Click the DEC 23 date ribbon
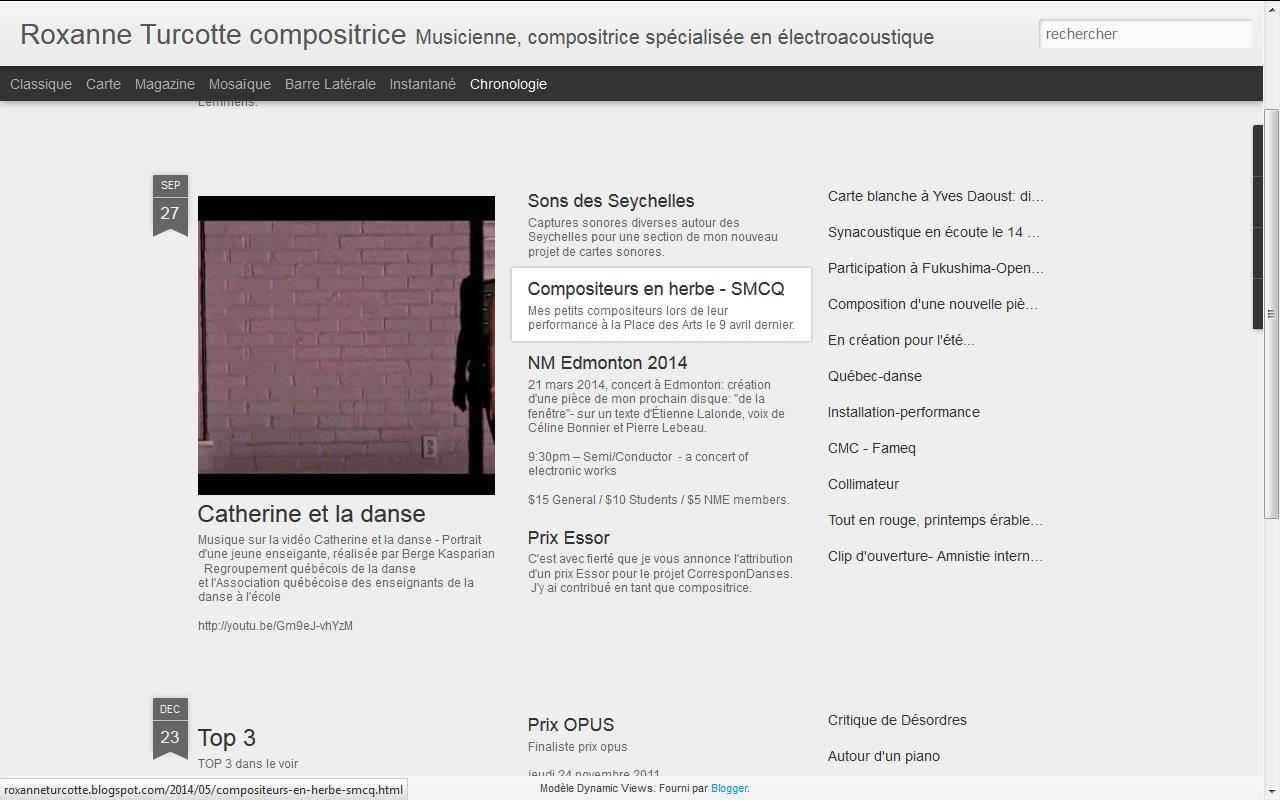The image size is (1280, 800). 170,729
